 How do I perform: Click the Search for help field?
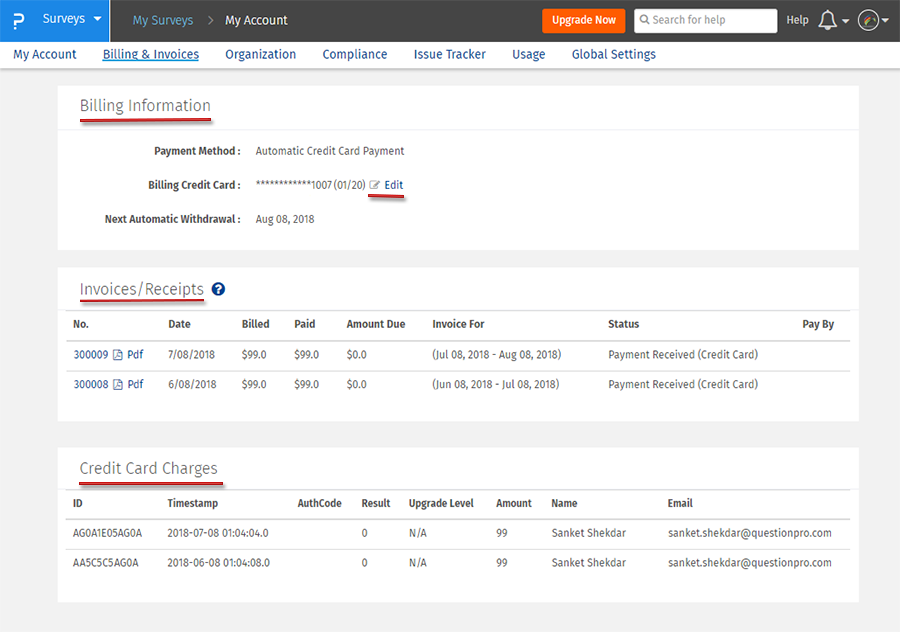point(712,20)
